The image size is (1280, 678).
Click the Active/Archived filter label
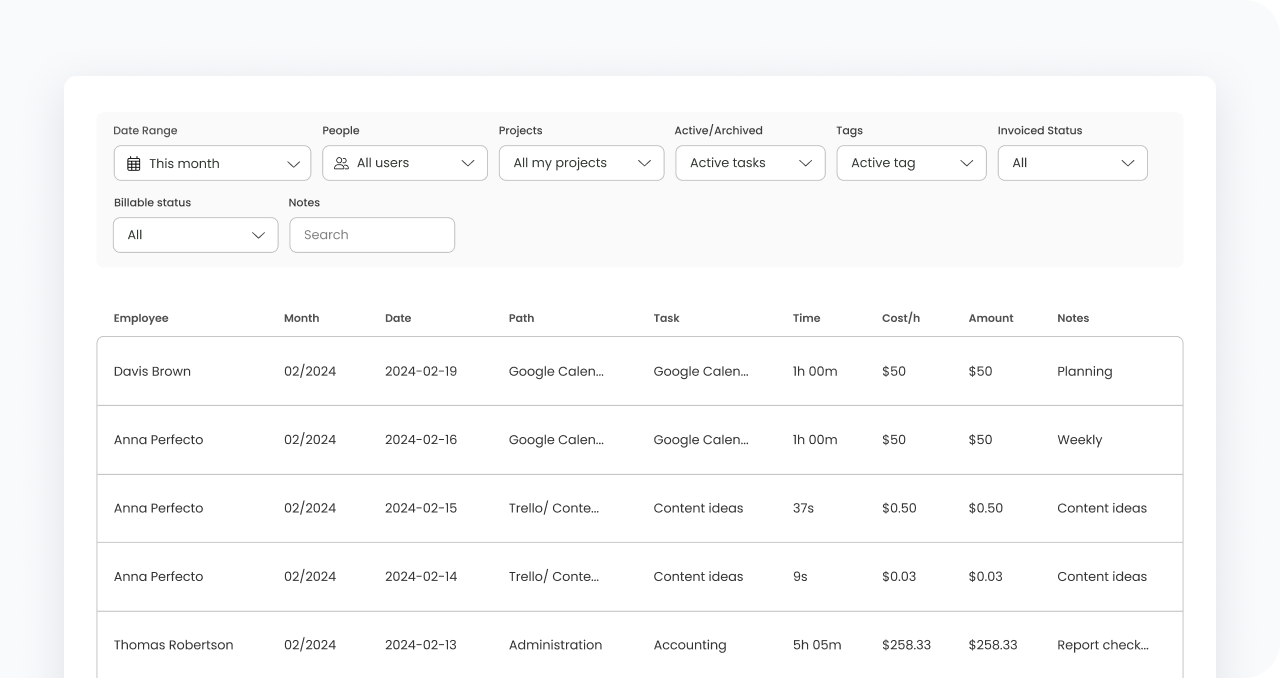(719, 131)
